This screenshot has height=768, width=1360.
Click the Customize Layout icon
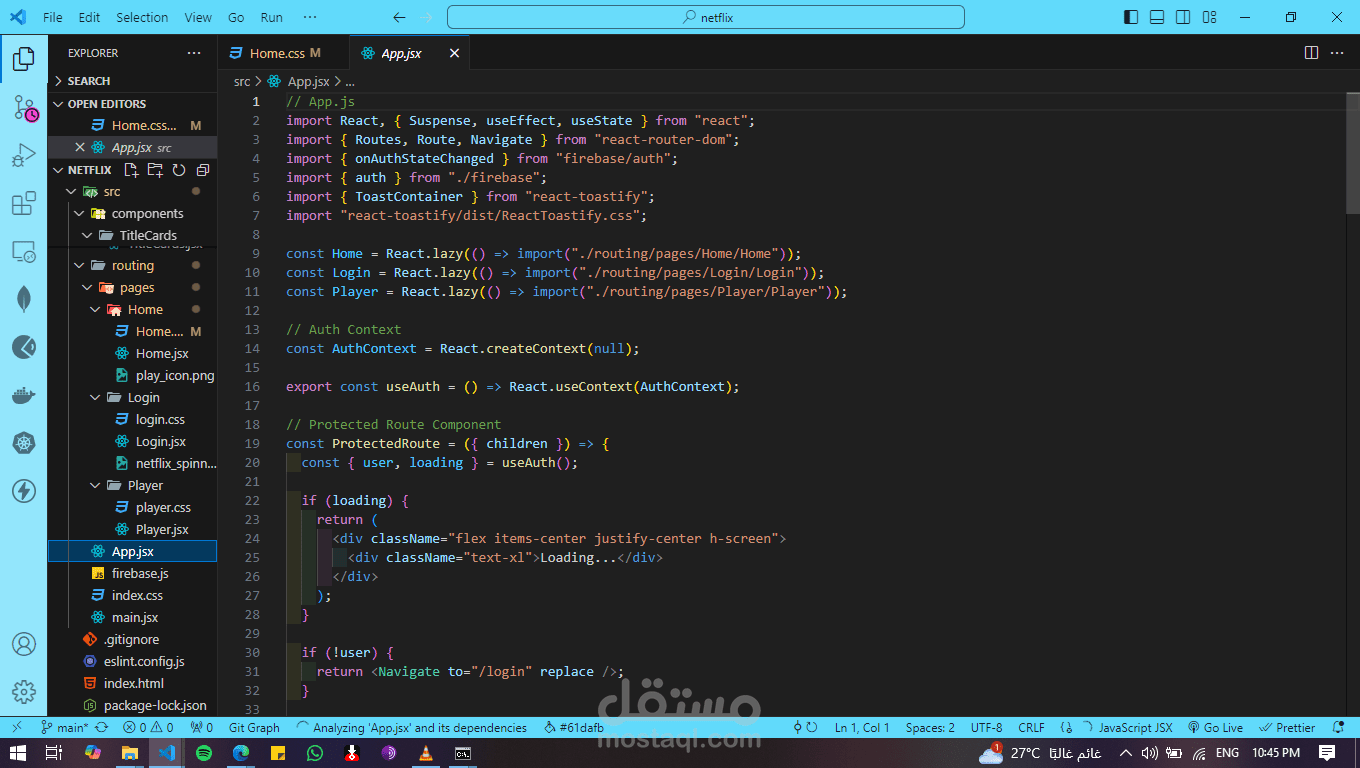pos(1209,17)
